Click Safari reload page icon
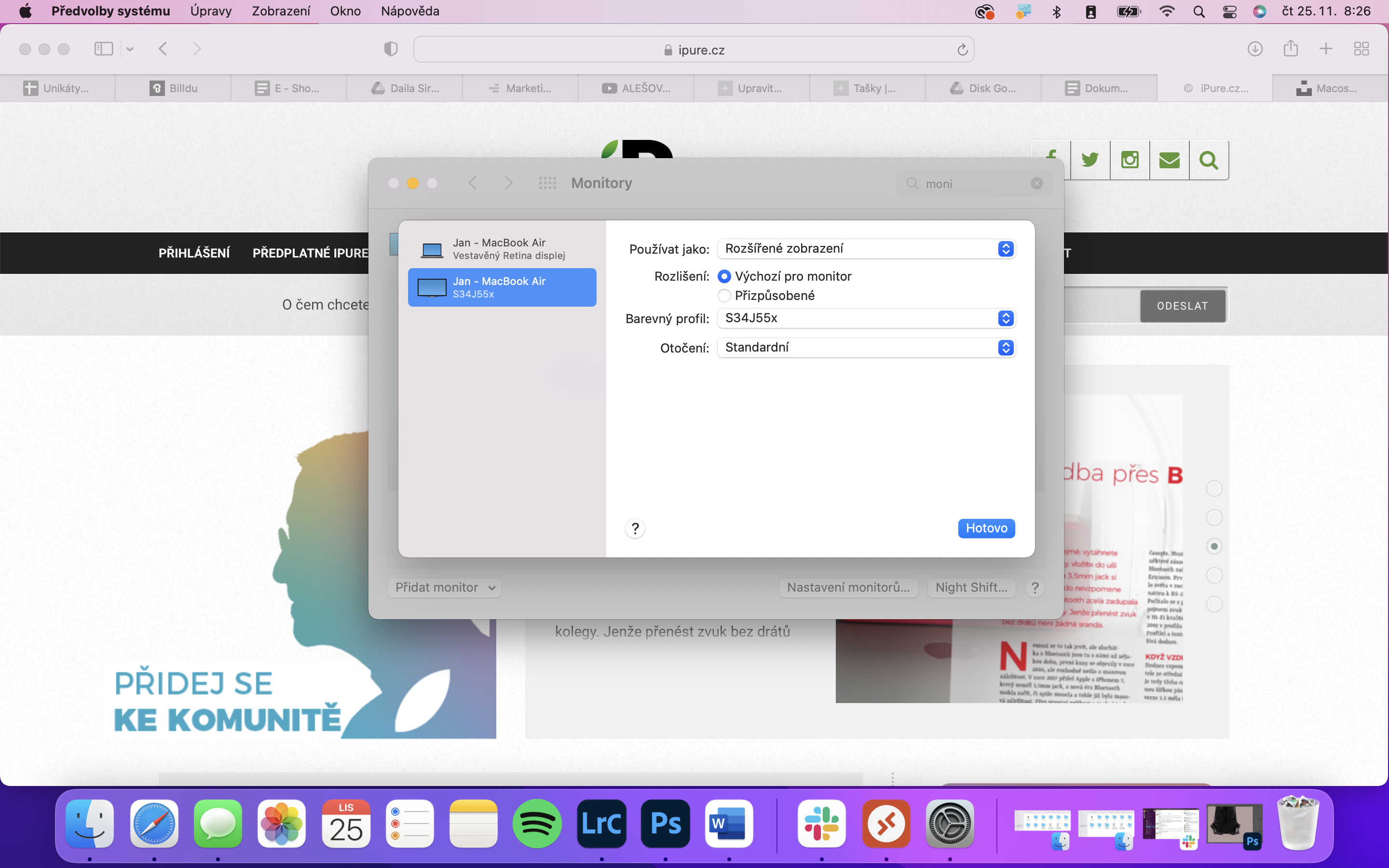The image size is (1389, 868). [x=962, y=50]
